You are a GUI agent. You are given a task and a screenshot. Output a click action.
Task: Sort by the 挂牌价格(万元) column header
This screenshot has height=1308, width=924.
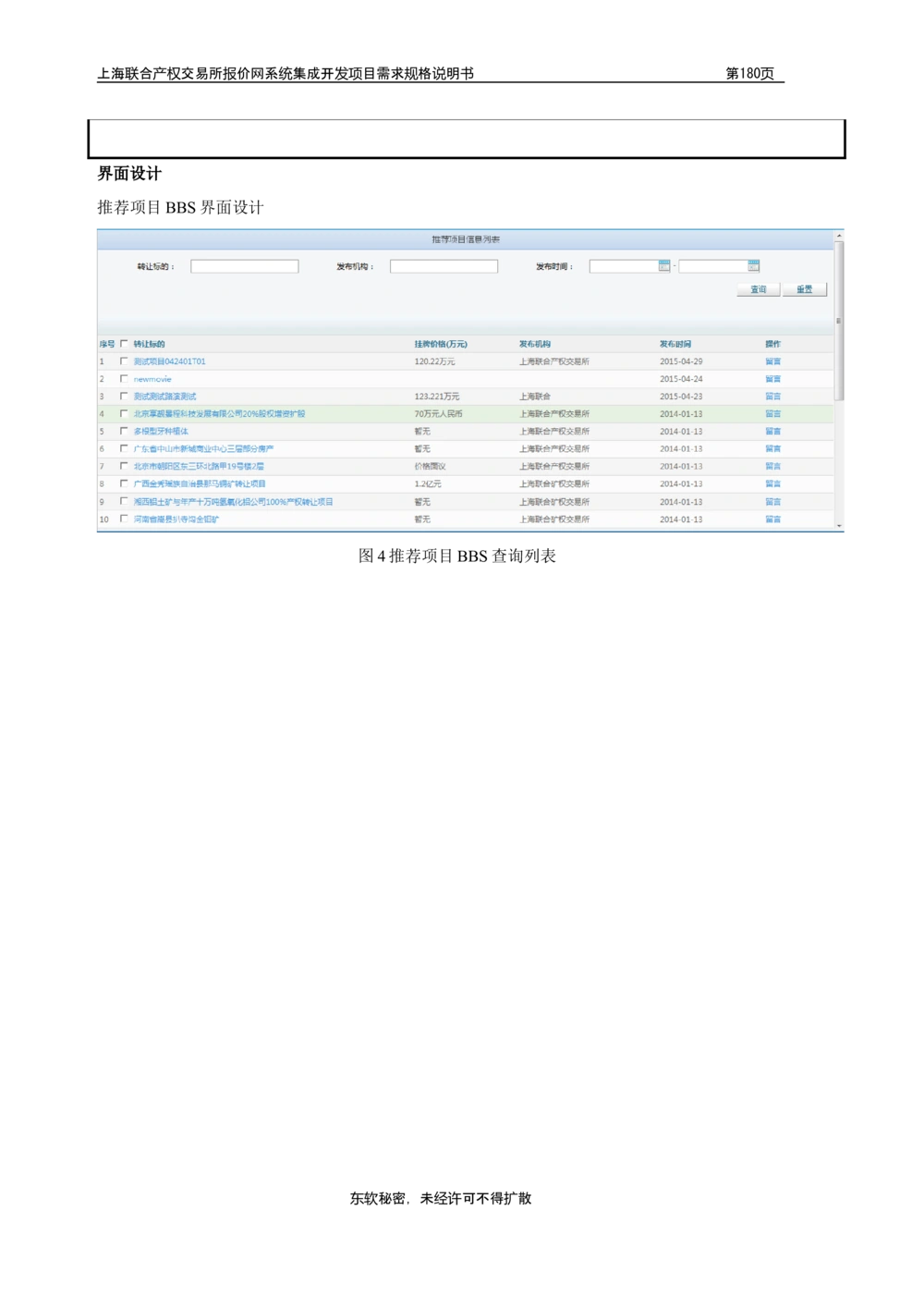(x=441, y=344)
